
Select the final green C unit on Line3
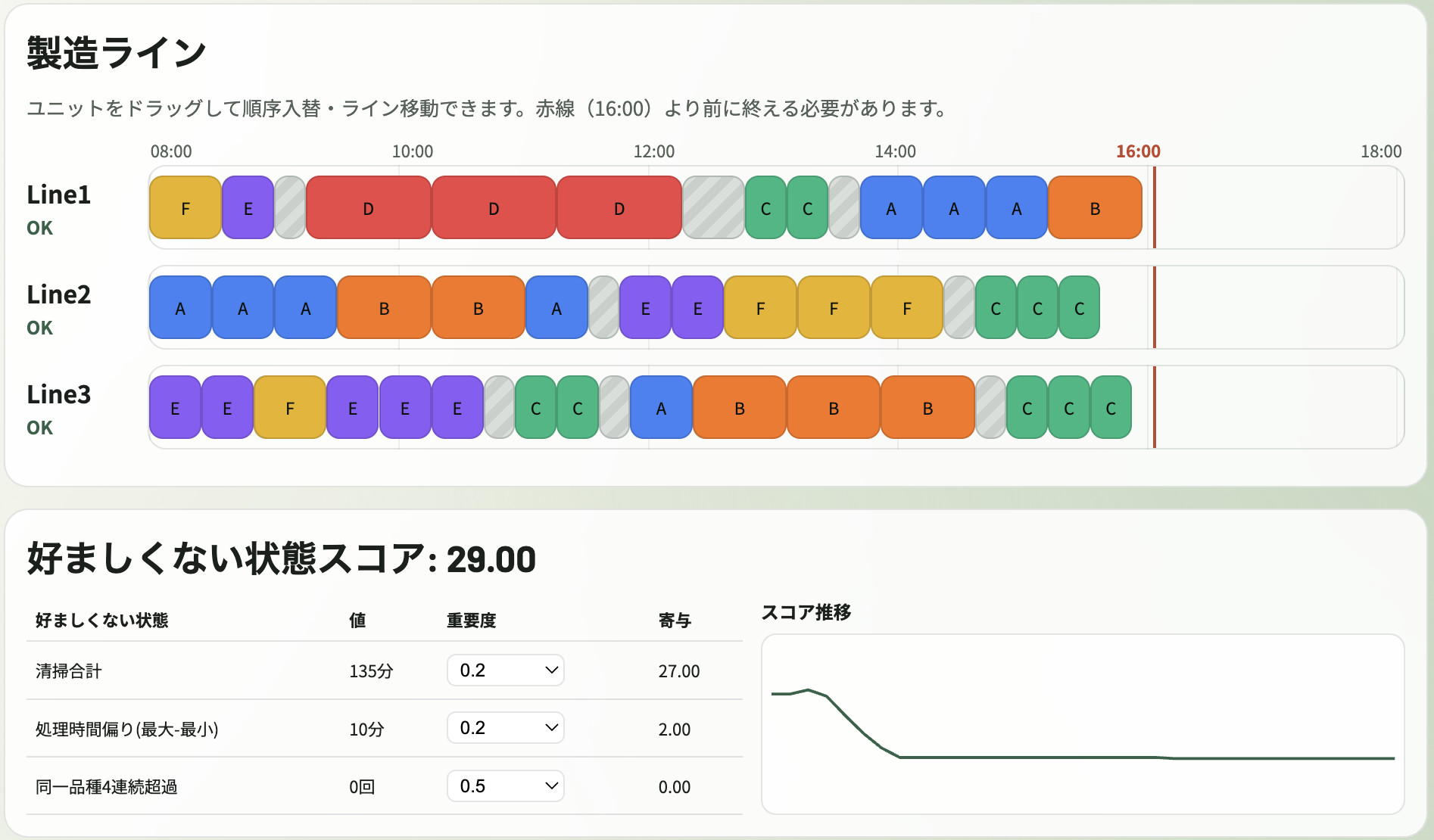click(x=1109, y=407)
